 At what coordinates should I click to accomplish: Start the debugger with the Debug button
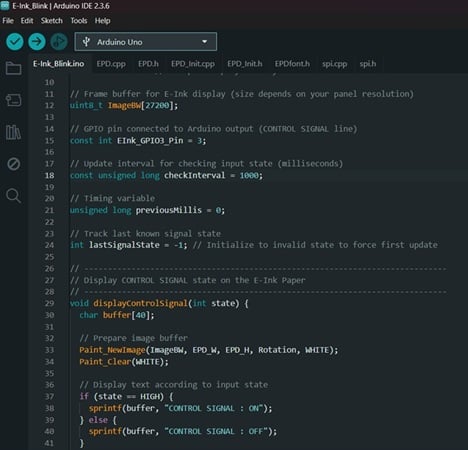coord(59,42)
